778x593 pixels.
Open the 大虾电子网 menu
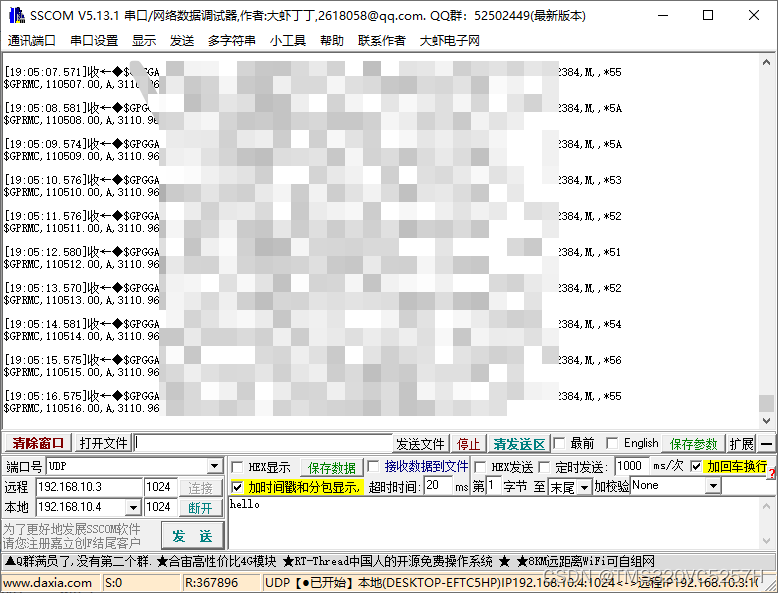pos(450,41)
